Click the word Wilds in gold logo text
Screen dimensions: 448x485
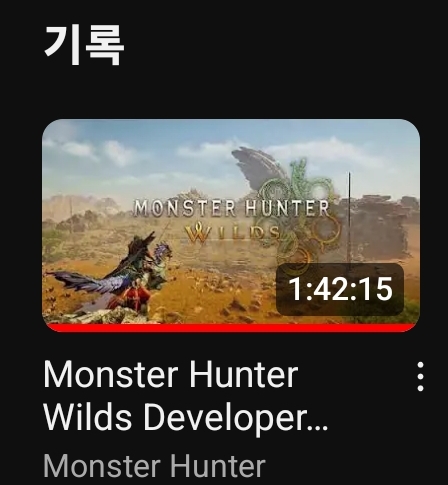pos(233,233)
